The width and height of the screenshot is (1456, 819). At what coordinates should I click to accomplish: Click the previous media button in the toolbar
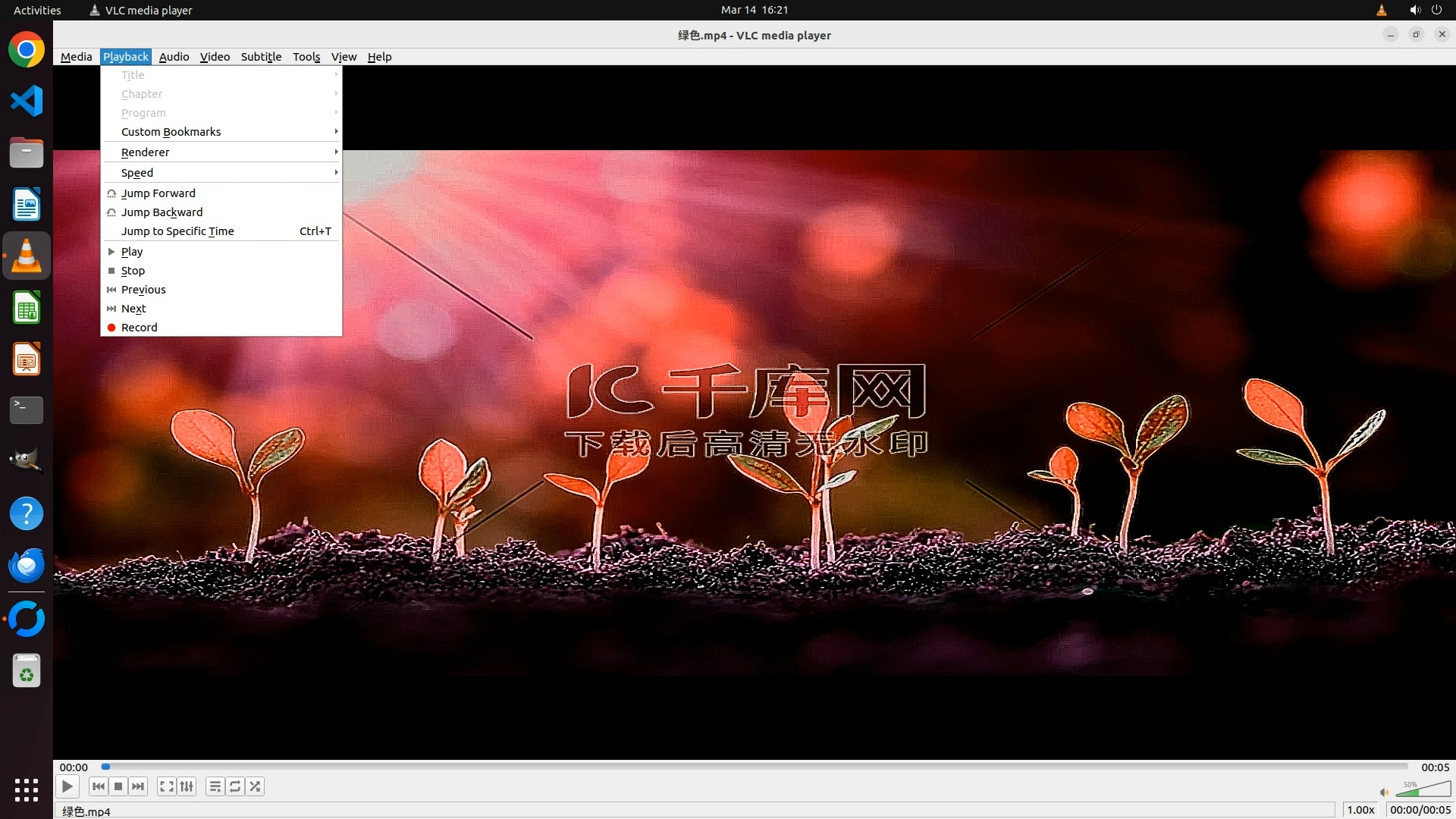(99, 786)
